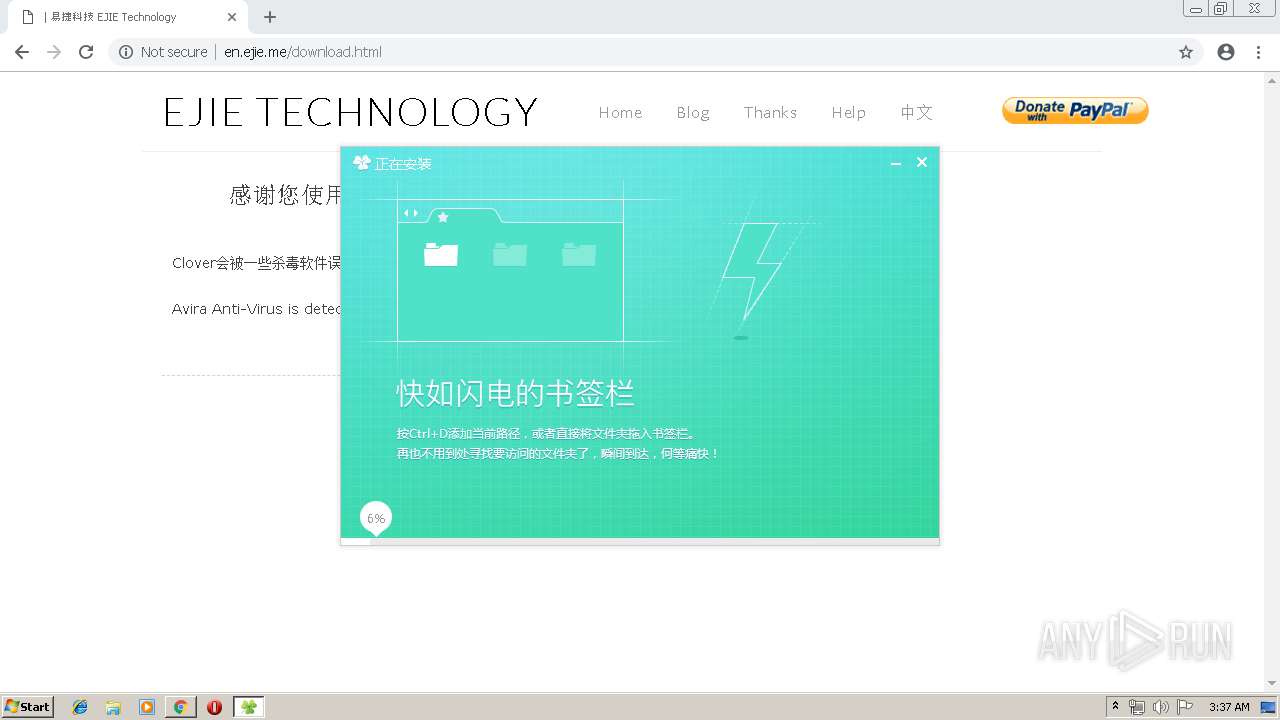Open a new browser tab
The height and width of the screenshot is (720, 1280).
pos(270,17)
